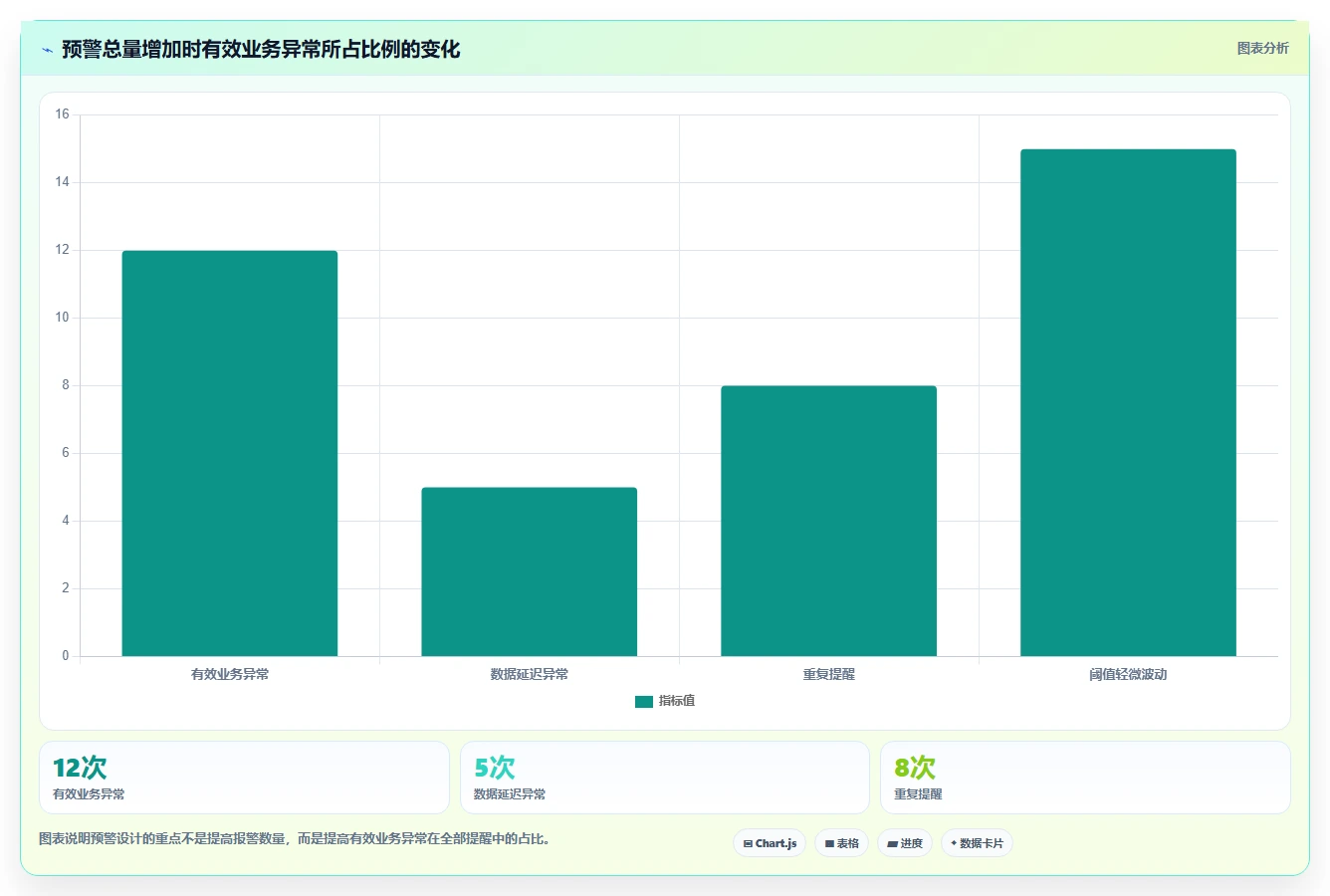
Task: Click the chart title 预警总量增加时有效业务异常所占比例的变化
Action: pyautogui.click(x=261, y=50)
